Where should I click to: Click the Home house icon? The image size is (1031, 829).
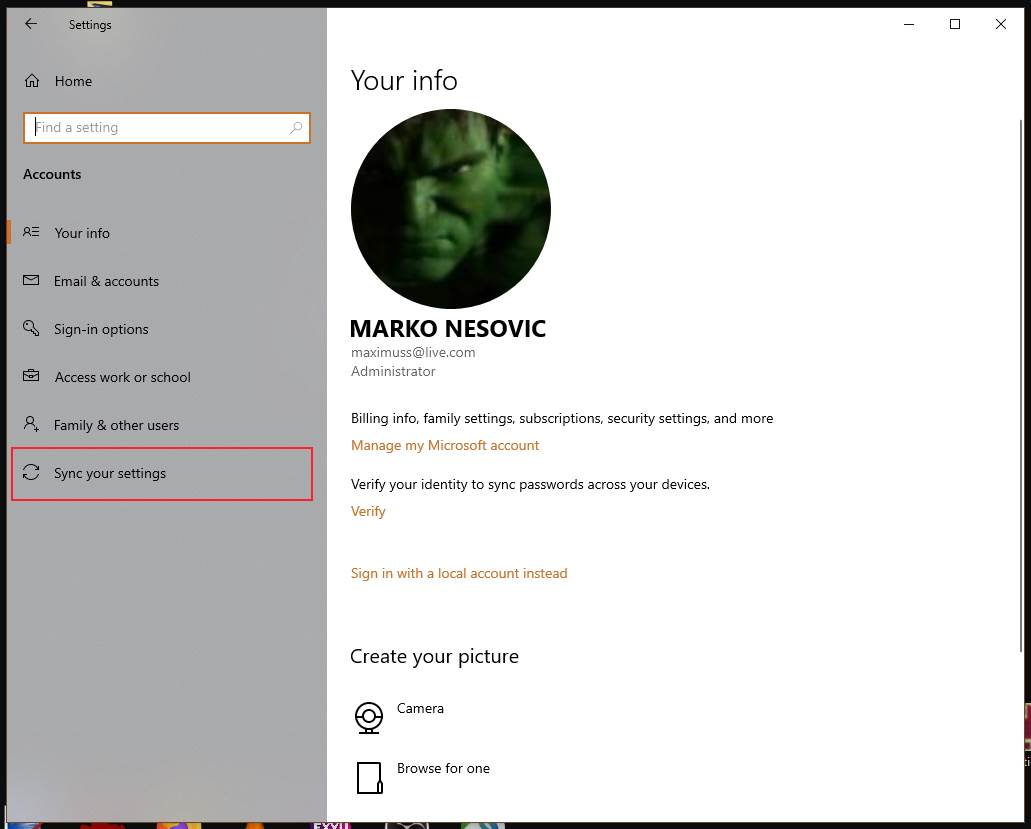coord(32,81)
